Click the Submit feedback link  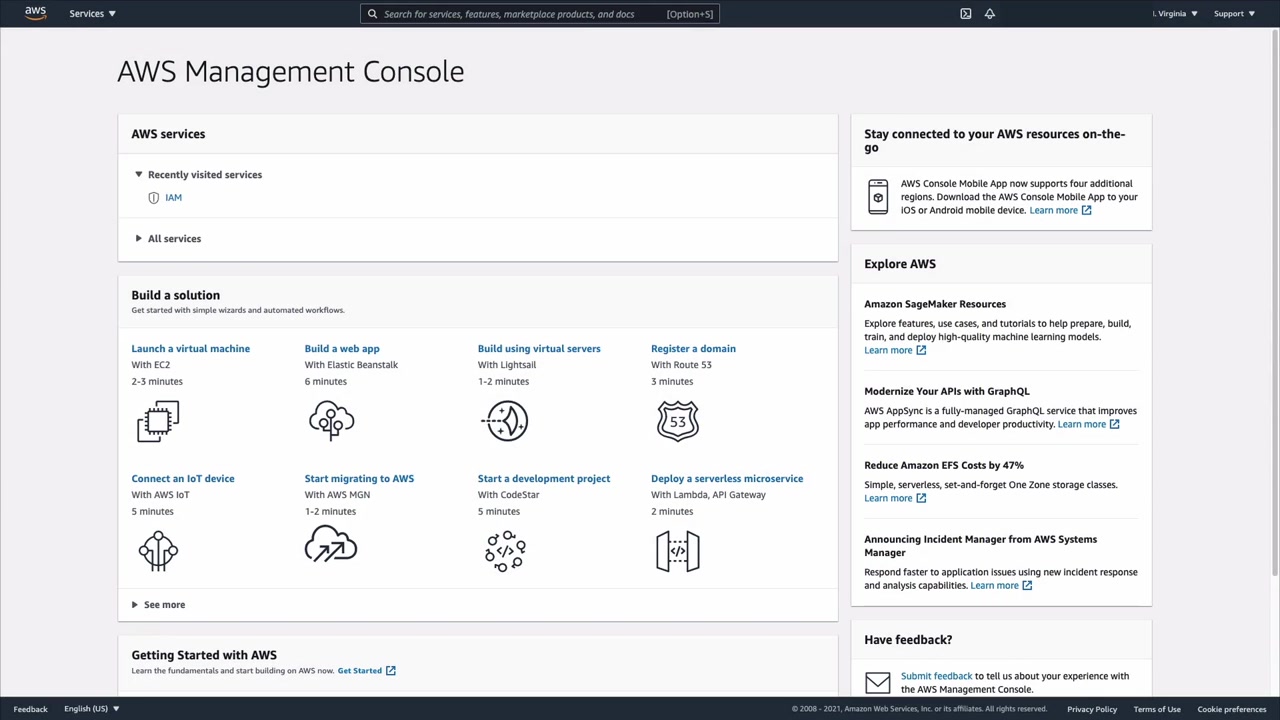pyautogui.click(x=936, y=676)
